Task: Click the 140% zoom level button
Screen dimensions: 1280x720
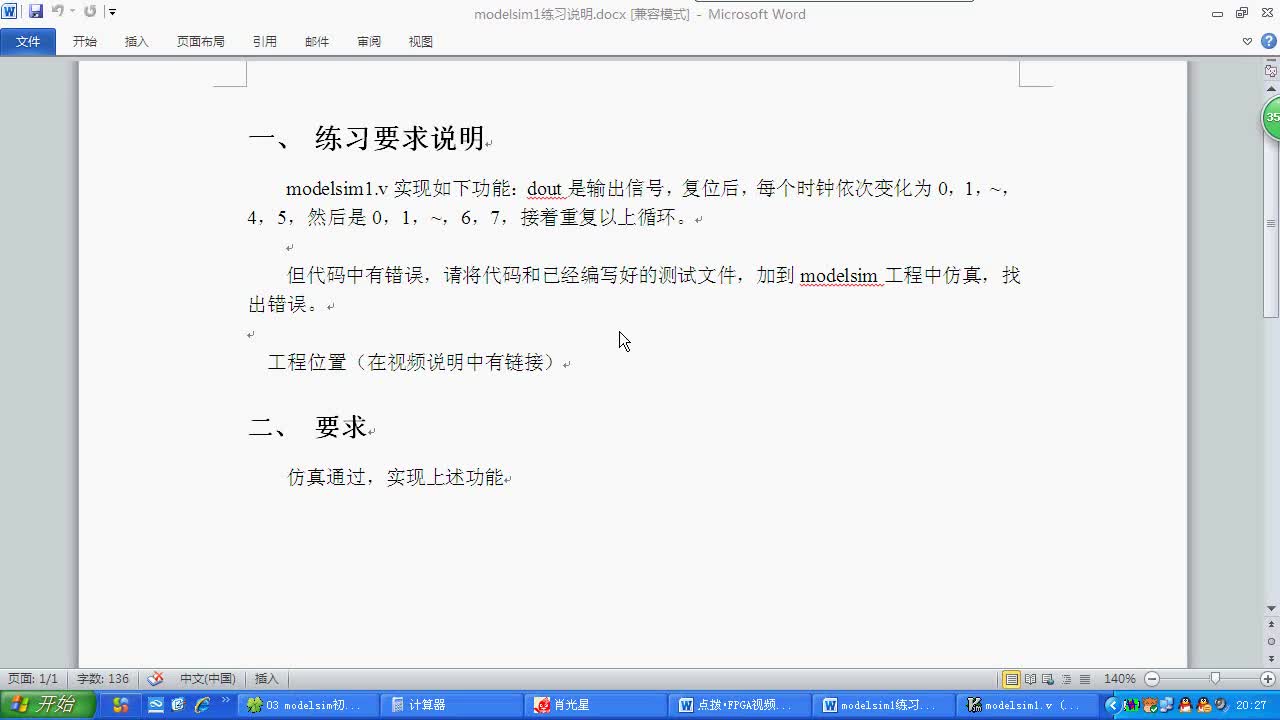Action: (x=1119, y=679)
